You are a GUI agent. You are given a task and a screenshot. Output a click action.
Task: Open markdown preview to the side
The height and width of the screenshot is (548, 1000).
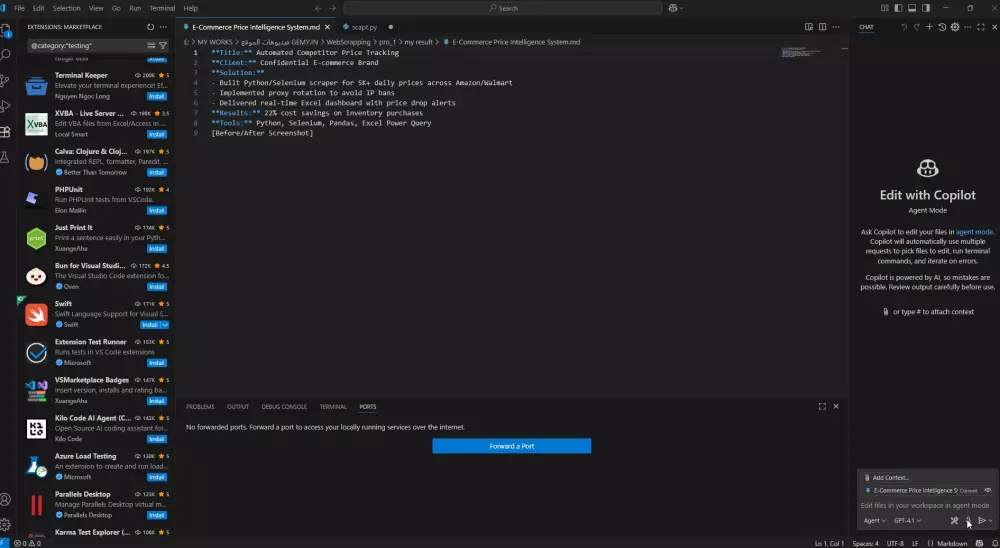[809, 27]
